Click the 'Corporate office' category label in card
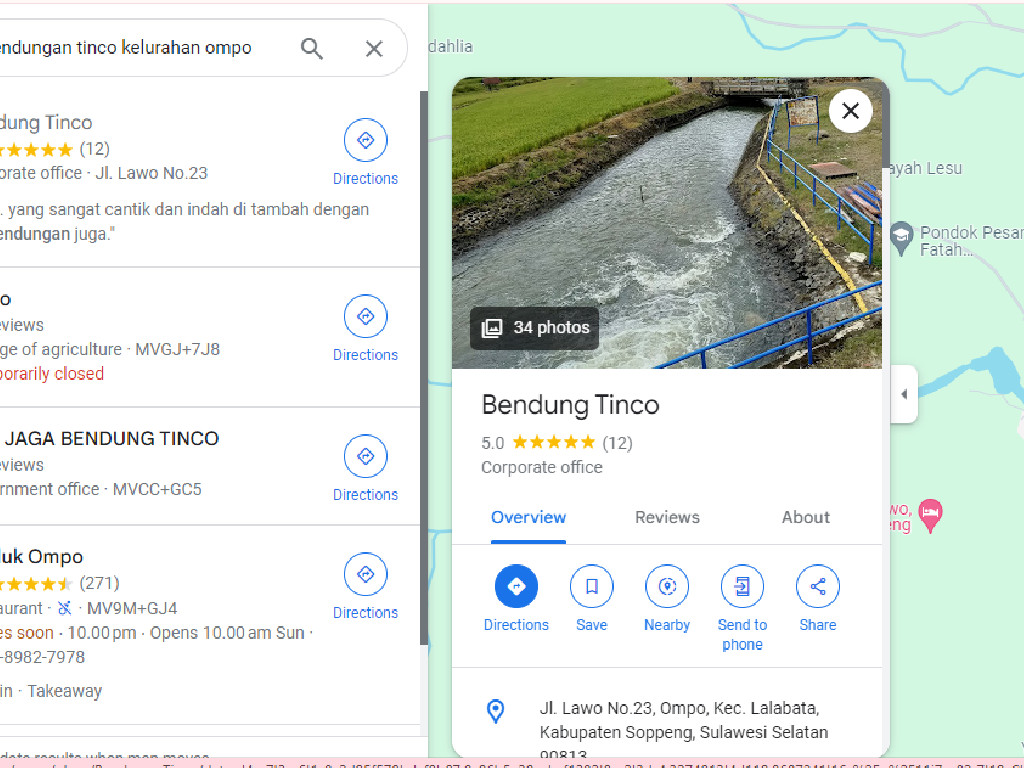Screen dimensions: 1024x768 542,468
